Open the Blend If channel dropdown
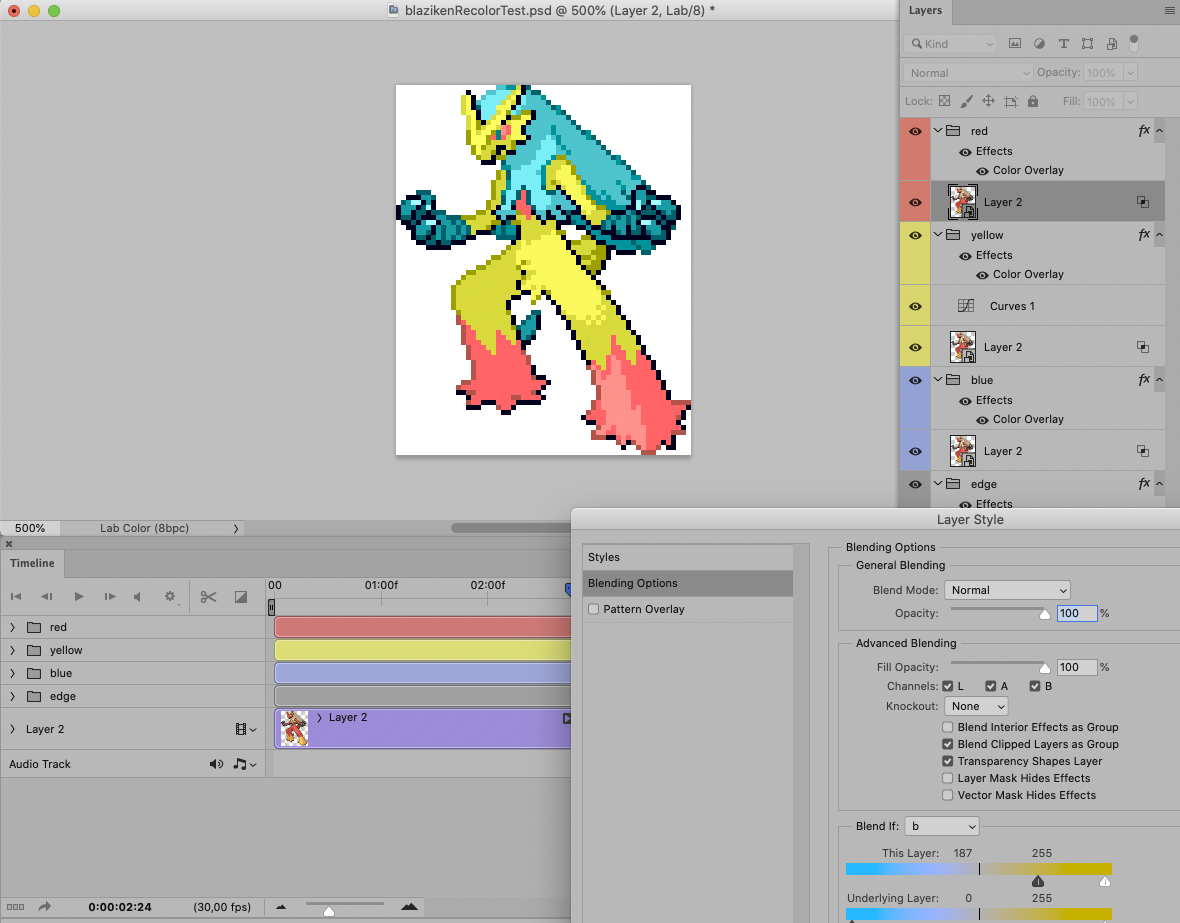Viewport: 1180px width, 923px height. pos(941,826)
